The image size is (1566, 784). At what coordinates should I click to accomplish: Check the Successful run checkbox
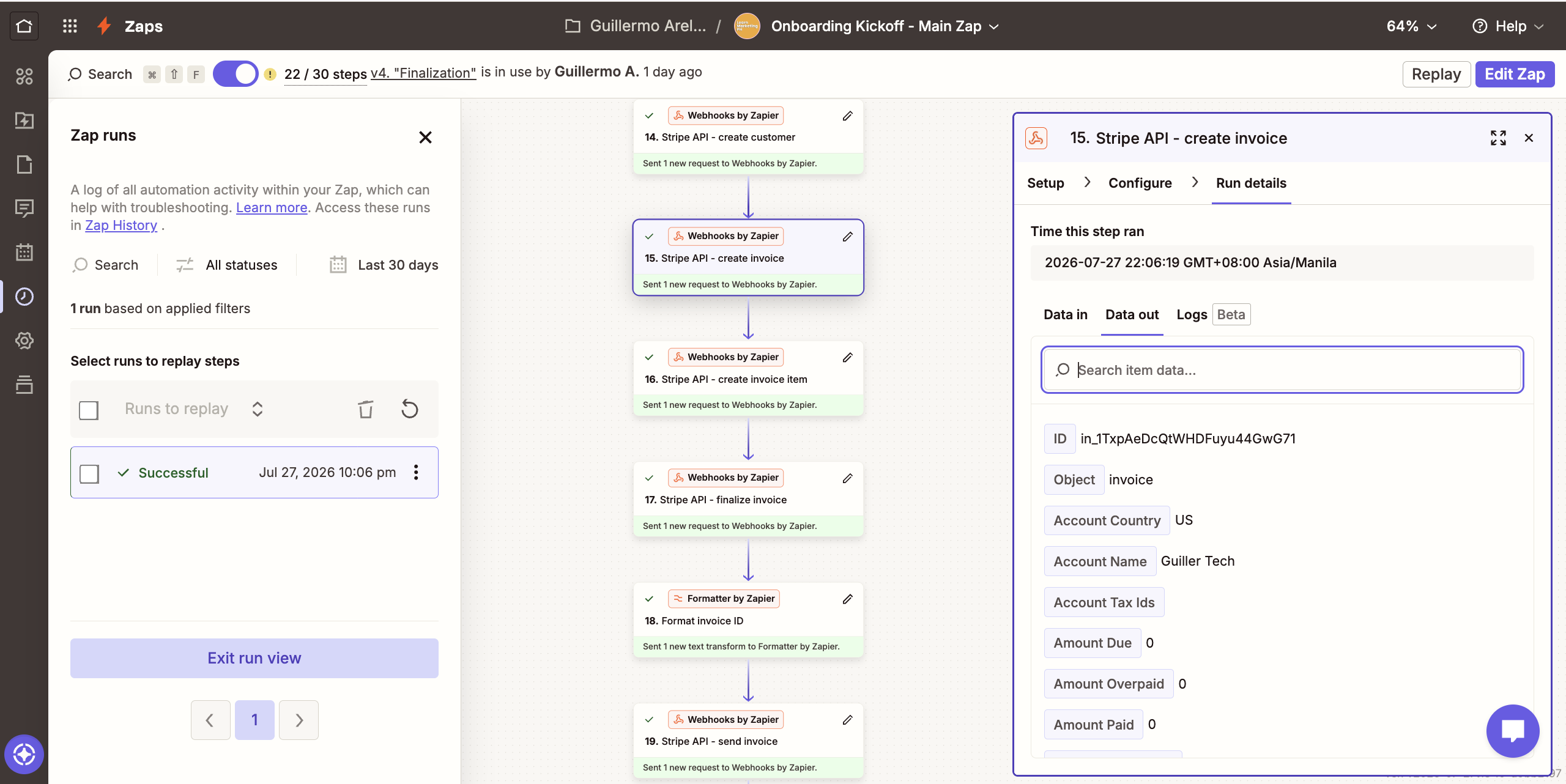click(89, 473)
